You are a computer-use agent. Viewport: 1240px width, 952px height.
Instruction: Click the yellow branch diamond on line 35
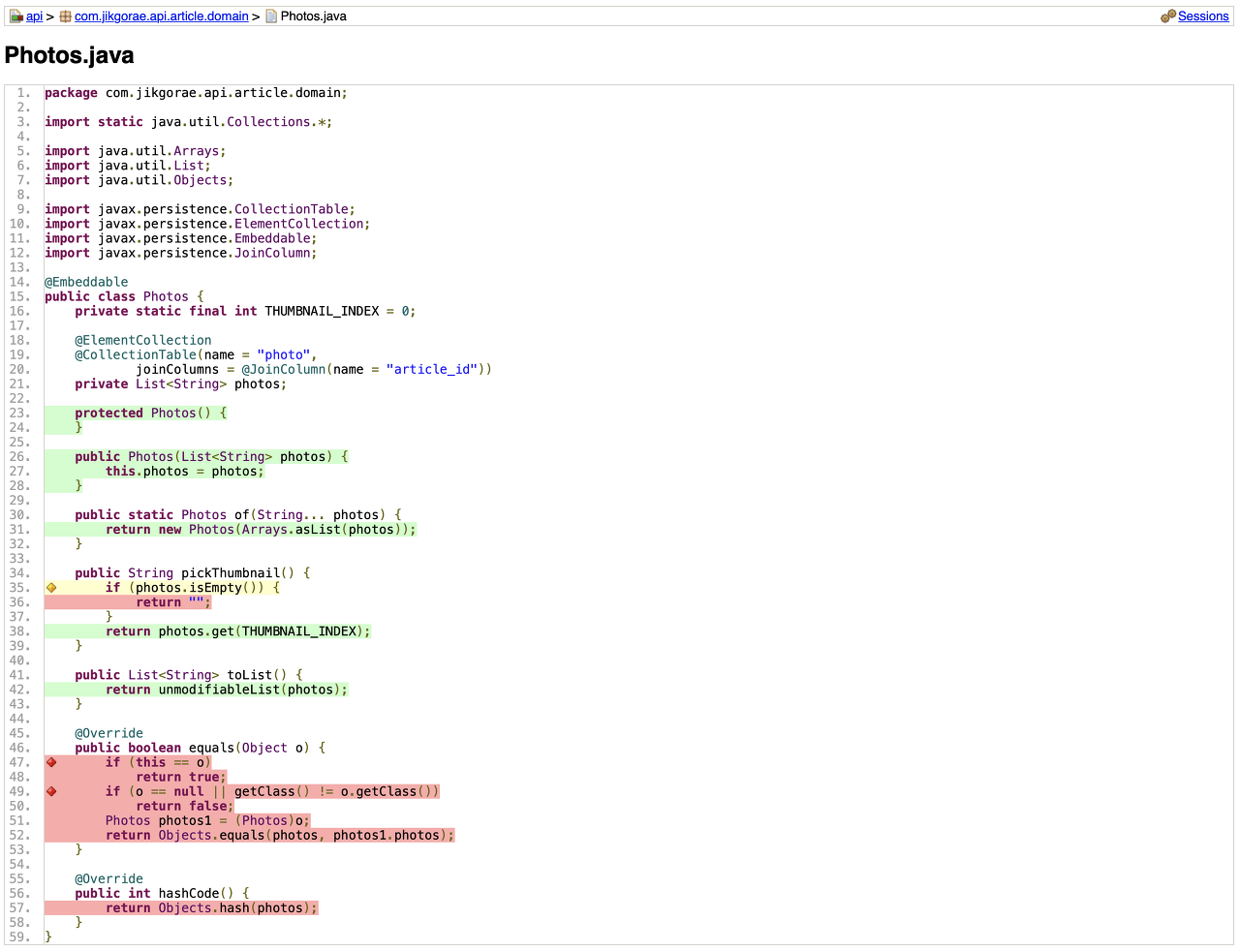click(x=51, y=588)
